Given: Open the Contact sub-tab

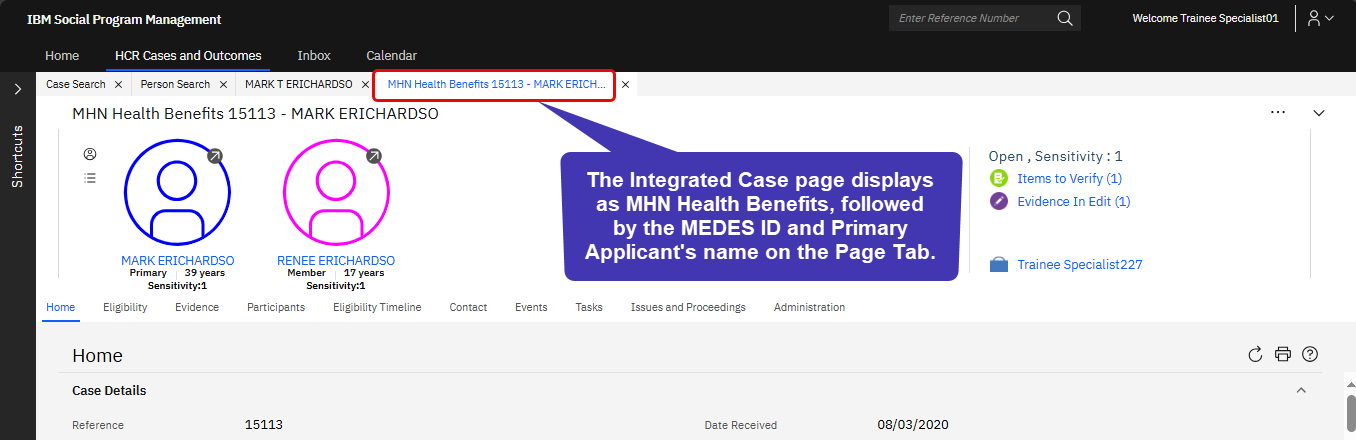Looking at the screenshot, I should coord(468,307).
